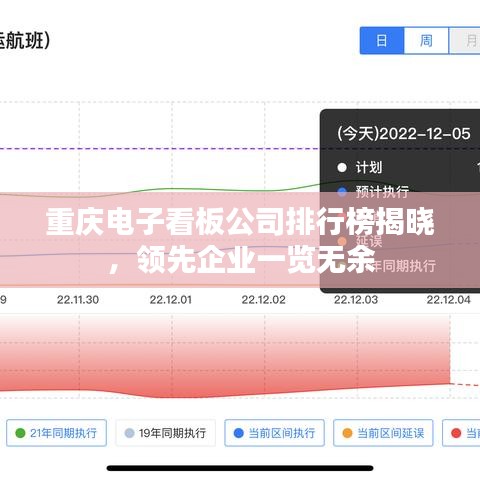Click the green dot of 21年同期执行
Screen dimensions: 480x480
point(20,433)
